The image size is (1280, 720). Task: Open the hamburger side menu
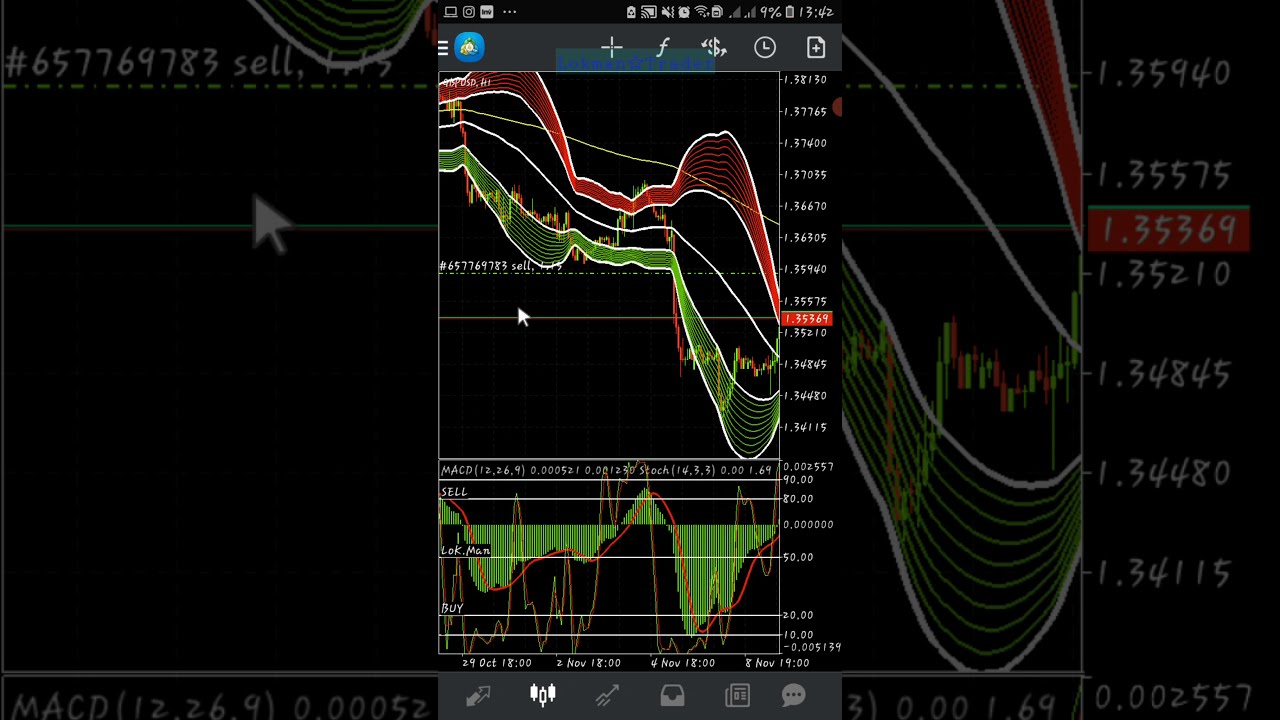(443, 47)
